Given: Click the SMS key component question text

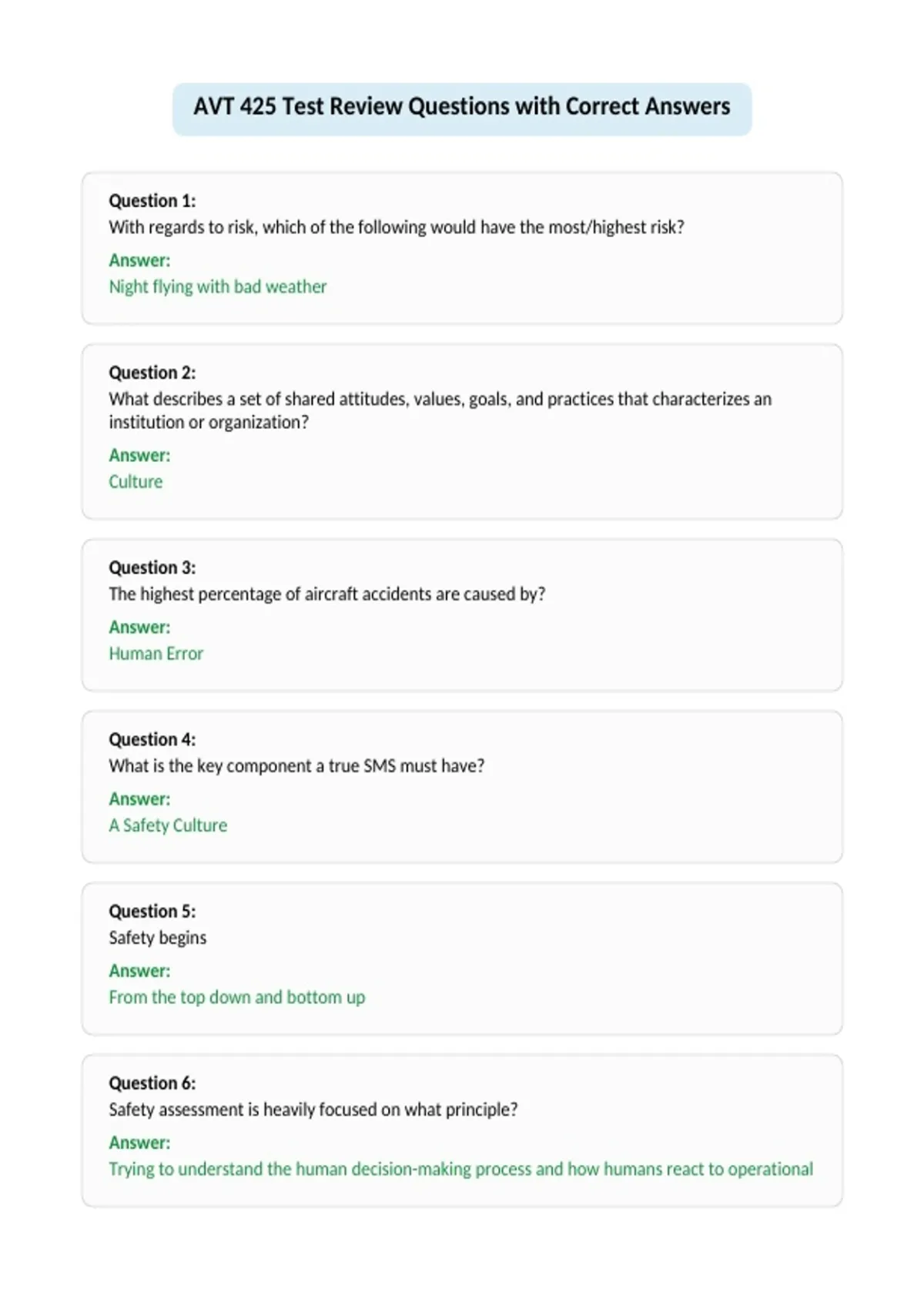Looking at the screenshot, I should point(296,766).
